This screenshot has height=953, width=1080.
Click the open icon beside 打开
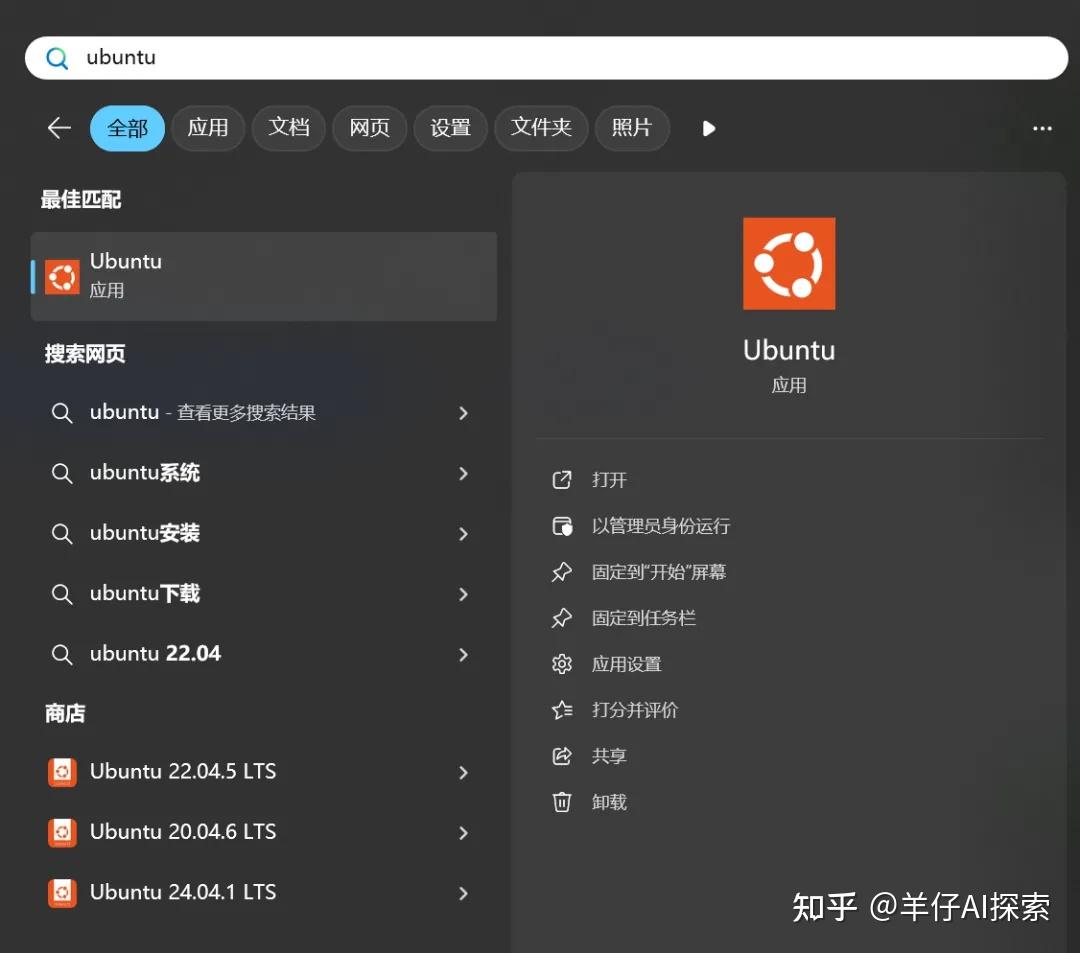[x=562, y=480]
